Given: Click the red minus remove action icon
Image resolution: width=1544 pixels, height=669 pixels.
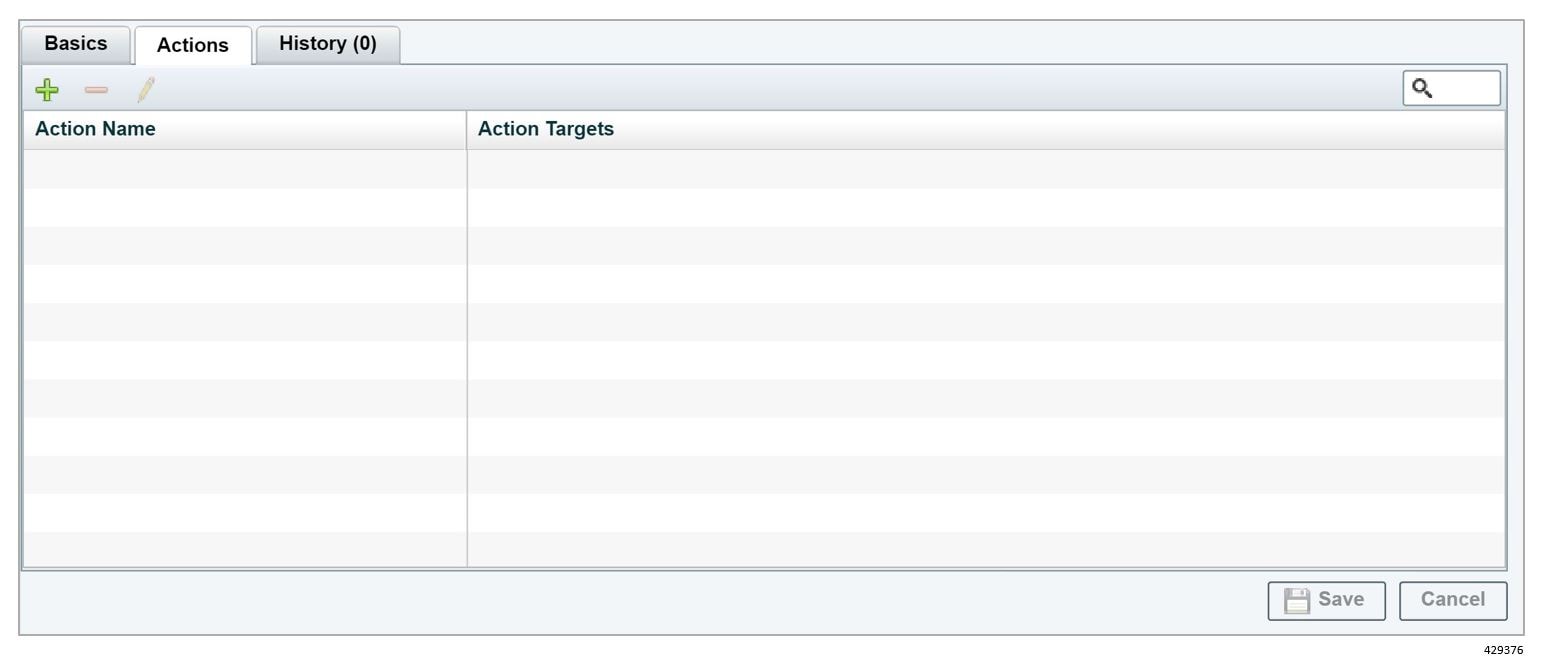Looking at the screenshot, I should click(96, 90).
